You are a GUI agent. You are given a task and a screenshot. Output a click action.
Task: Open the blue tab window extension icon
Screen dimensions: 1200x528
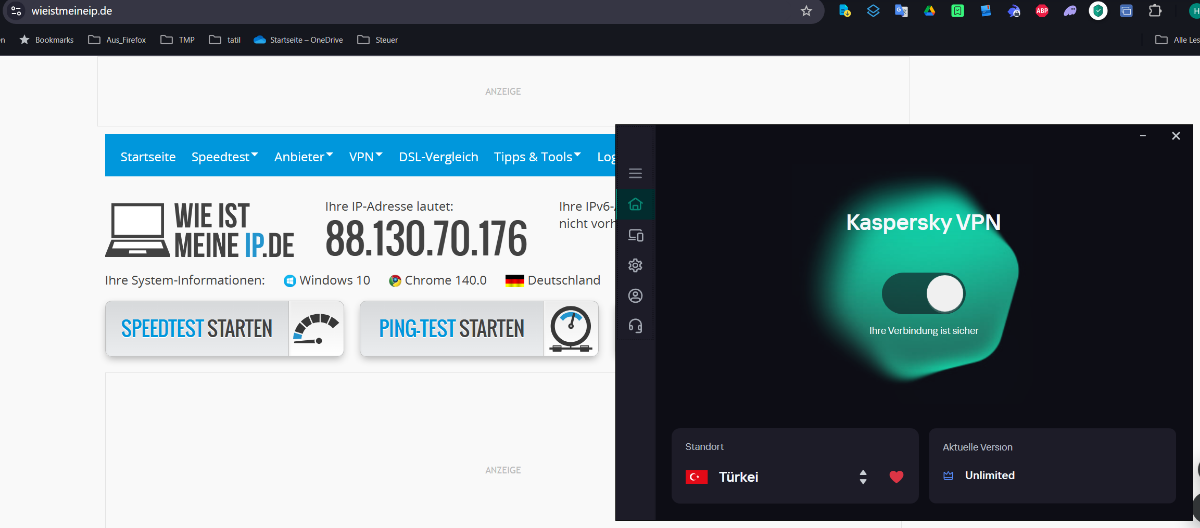coord(1126,11)
